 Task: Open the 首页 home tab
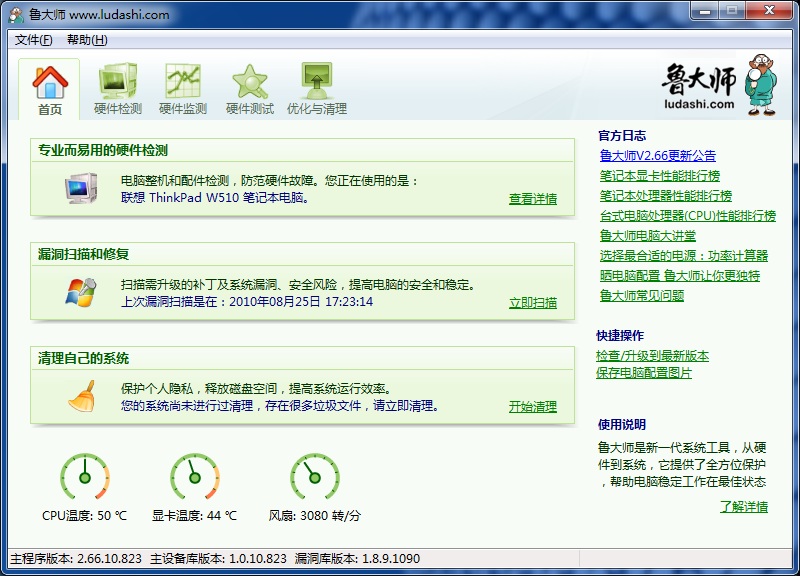pos(49,90)
